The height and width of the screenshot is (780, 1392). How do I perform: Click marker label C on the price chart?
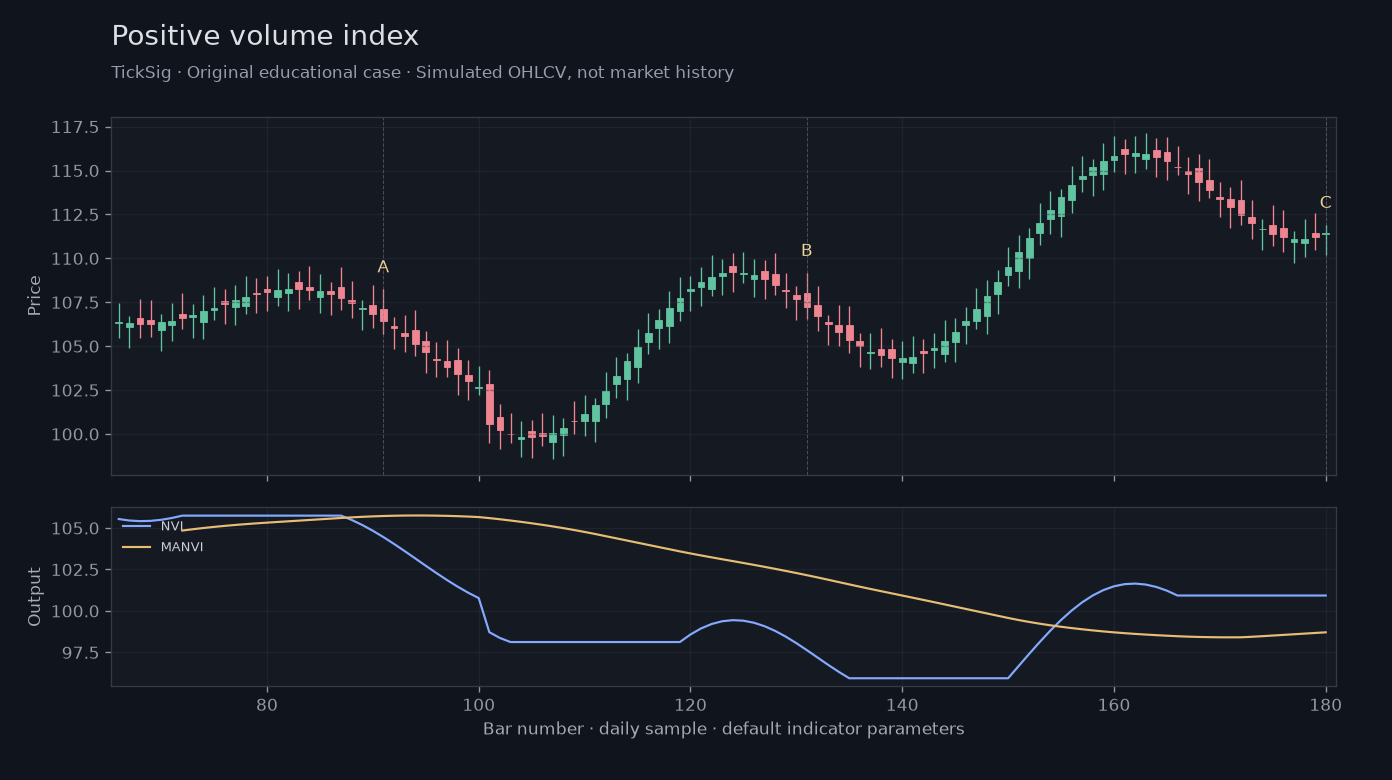point(1326,203)
